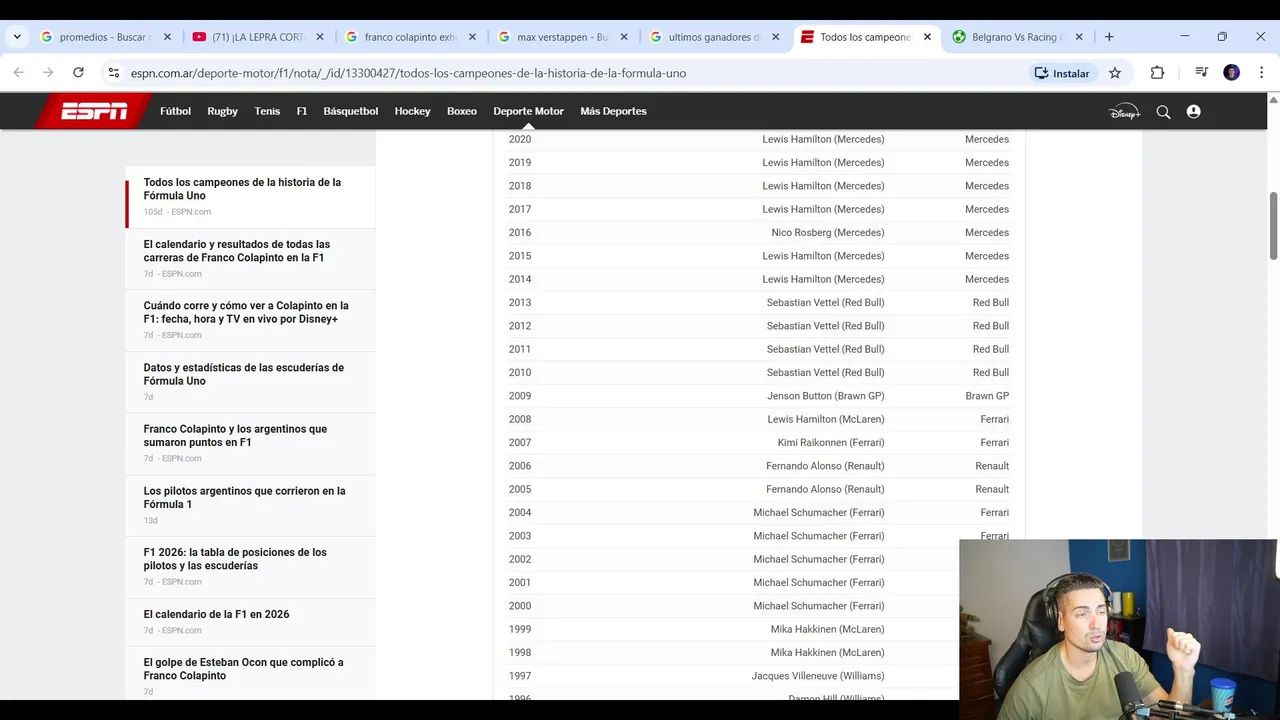1280x720 pixels.
Task: Open 'Los pilotos argentinos que corrieron' article
Action: (244, 497)
